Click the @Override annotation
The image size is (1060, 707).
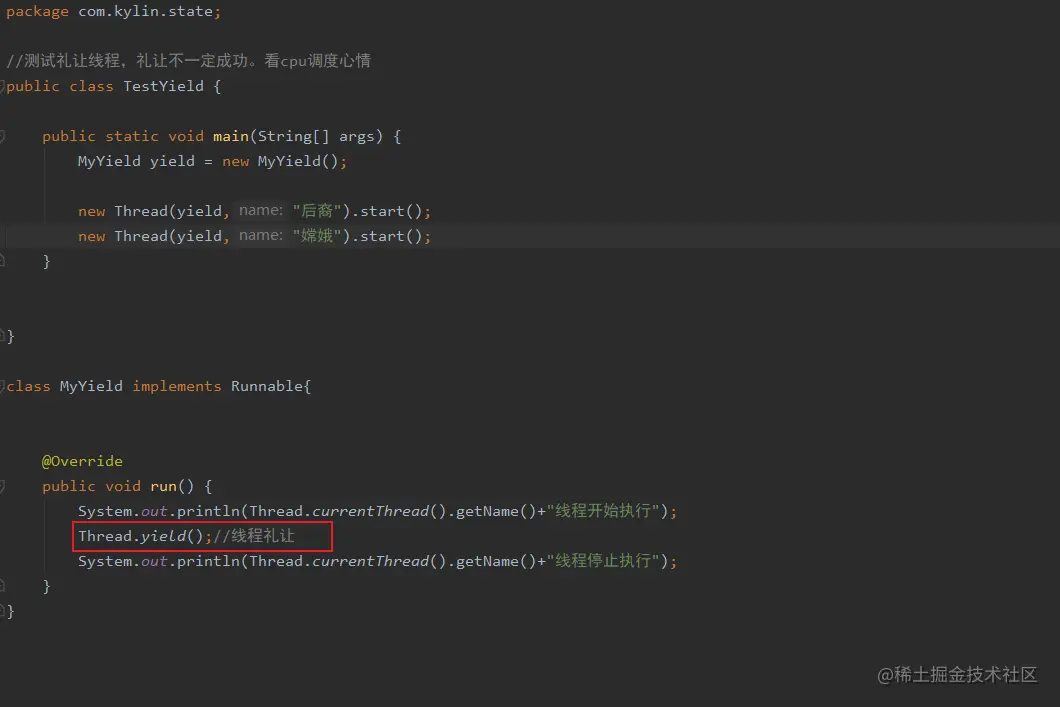pyautogui.click(x=82, y=462)
